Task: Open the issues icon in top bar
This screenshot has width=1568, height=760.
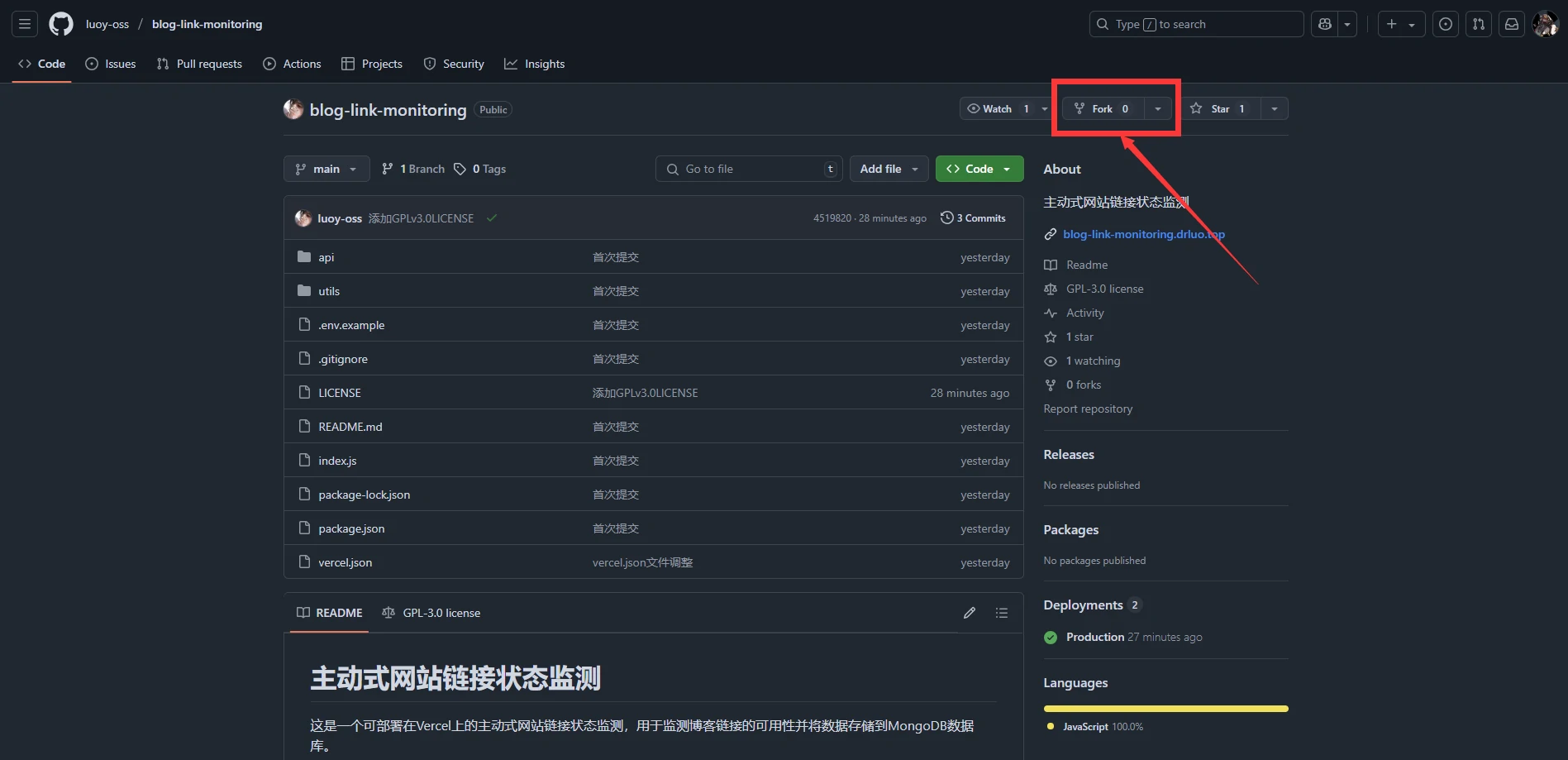Action: 1445,24
